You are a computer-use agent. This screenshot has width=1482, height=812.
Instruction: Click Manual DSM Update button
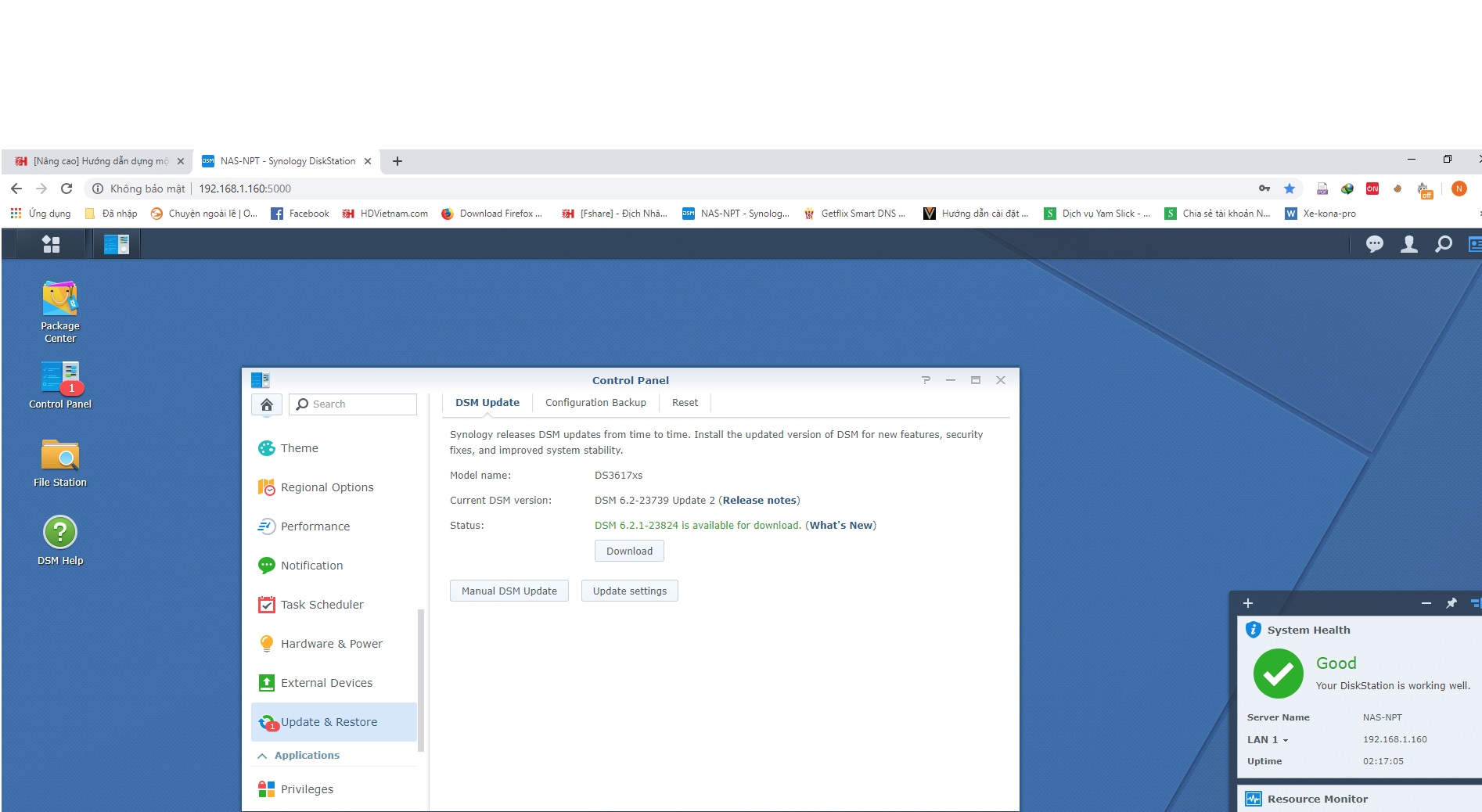click(509, 591)
